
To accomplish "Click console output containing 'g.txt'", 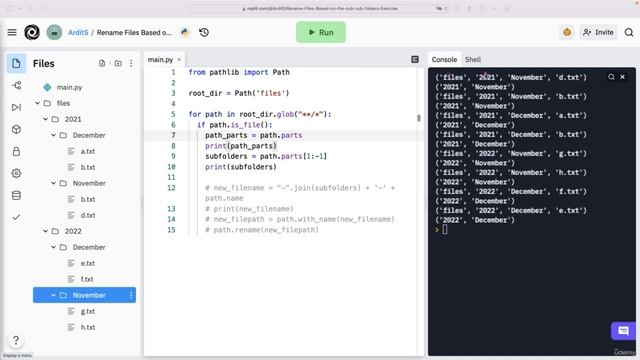I will (x=511, y=153).
